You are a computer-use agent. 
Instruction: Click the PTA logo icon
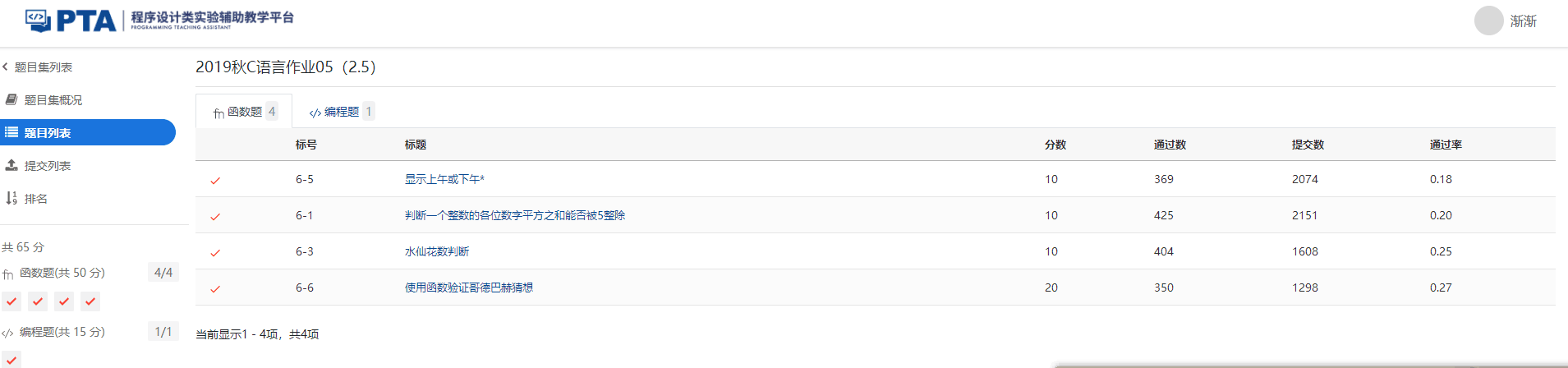point(38,21)
